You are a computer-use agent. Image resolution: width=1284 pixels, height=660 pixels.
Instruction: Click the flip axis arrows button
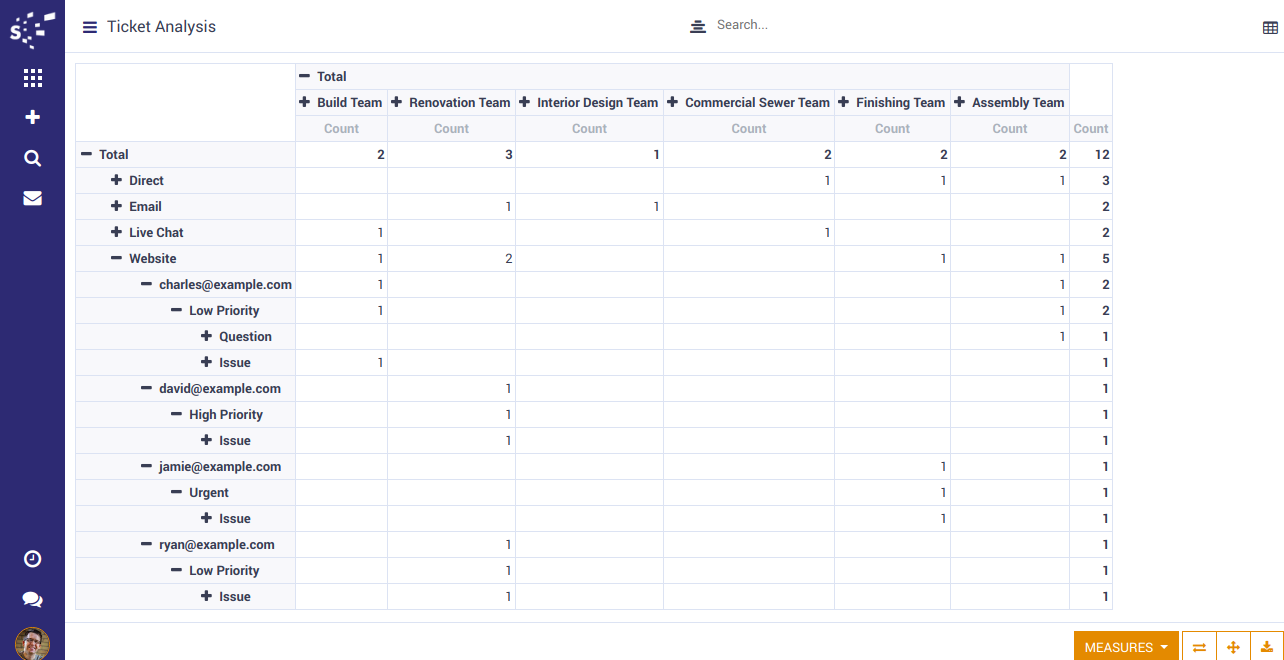[x=1199, y=647]
